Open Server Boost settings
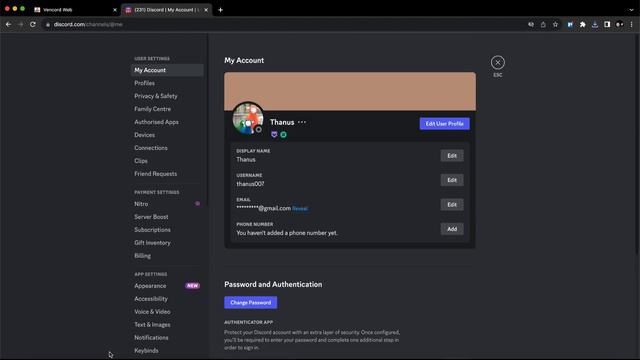Image resolution: width=640 pixels, height=360 pixels. coord(167,217)
